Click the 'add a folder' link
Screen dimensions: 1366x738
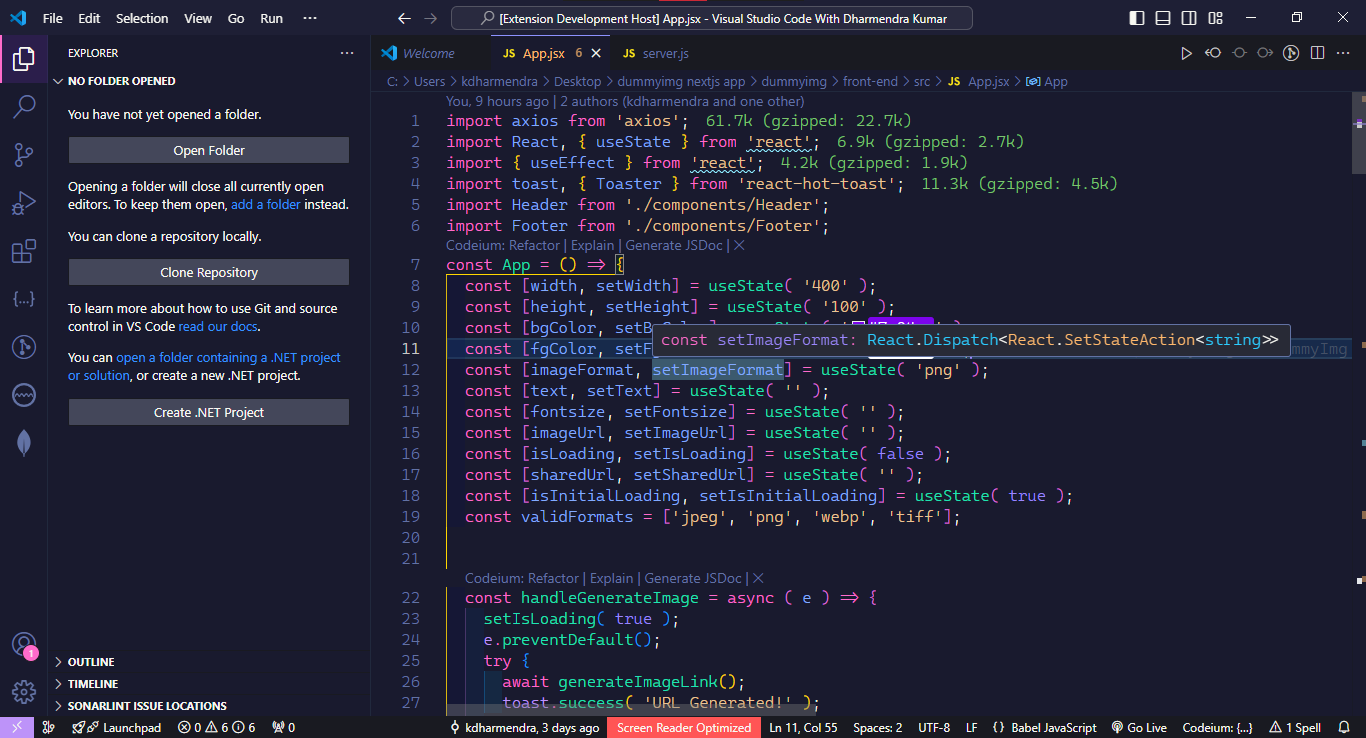pyautogui.click(x=266, y=204)
